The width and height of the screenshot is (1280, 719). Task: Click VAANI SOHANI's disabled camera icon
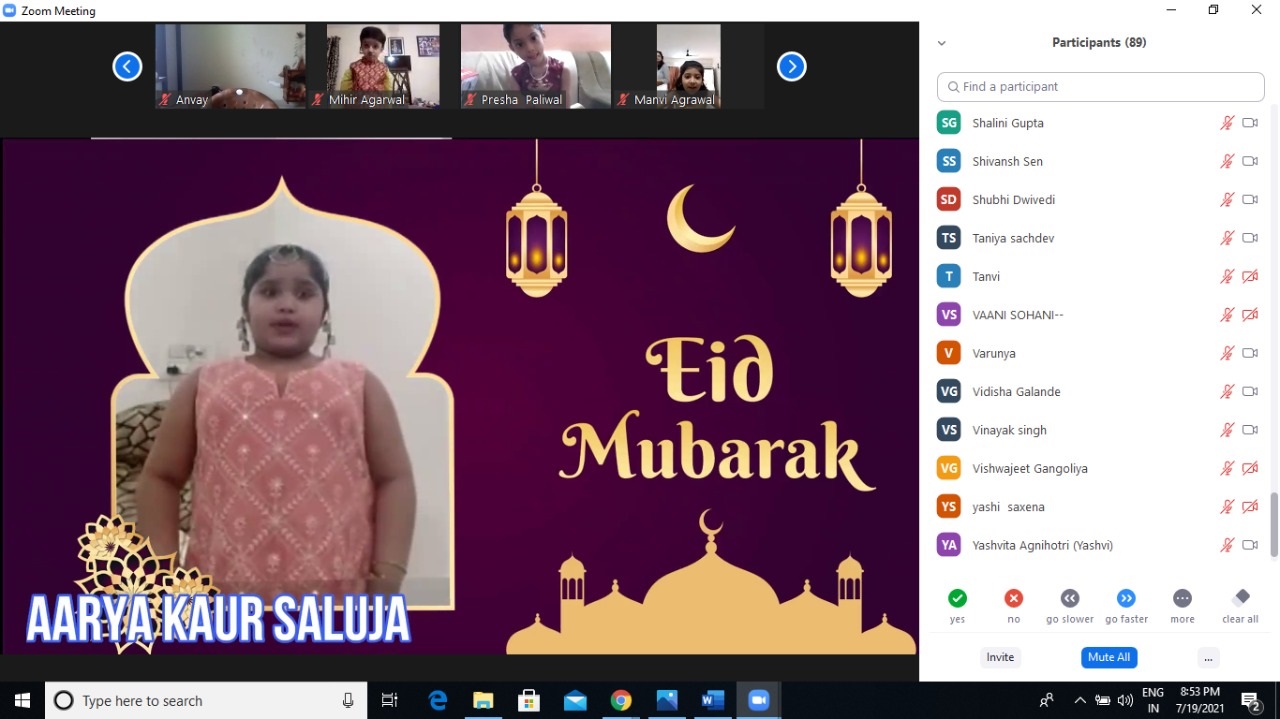(x=1250, y=315)
